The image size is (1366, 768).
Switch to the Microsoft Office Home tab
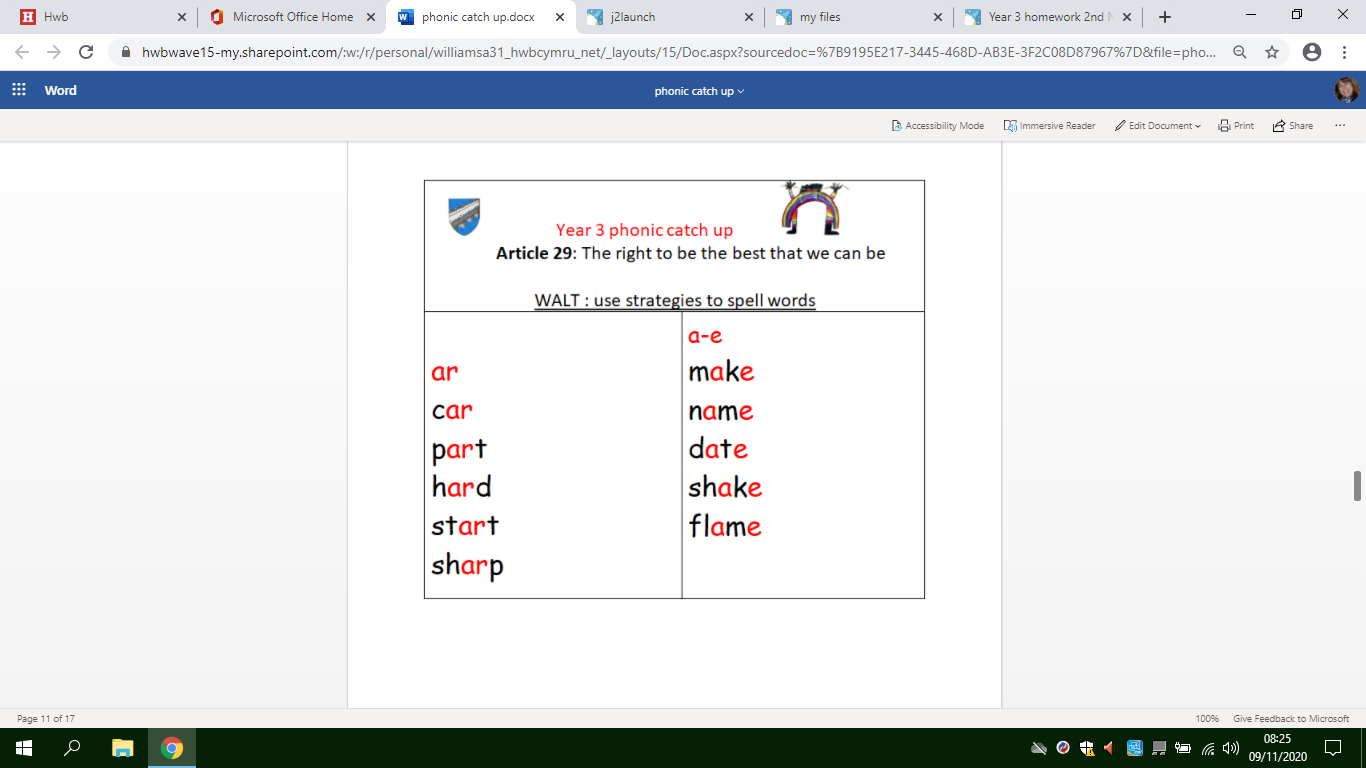coord(292,17)
